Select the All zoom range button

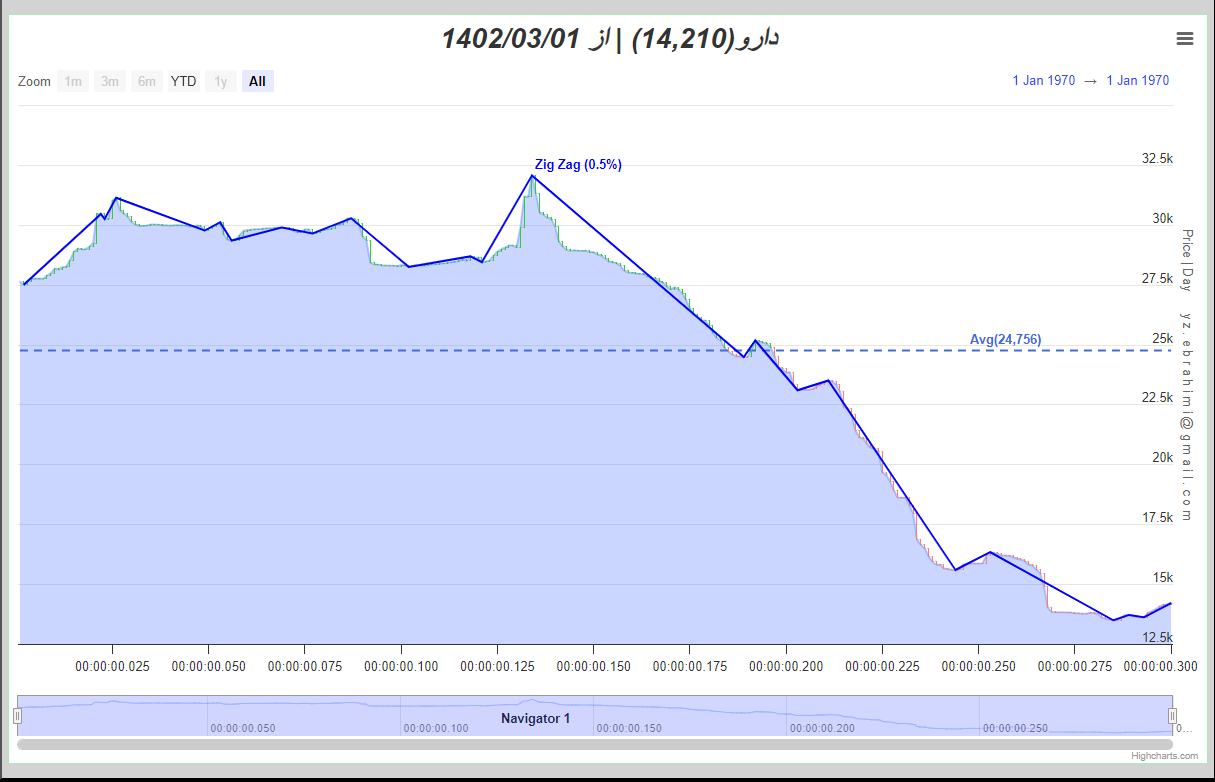coord(258,81)
